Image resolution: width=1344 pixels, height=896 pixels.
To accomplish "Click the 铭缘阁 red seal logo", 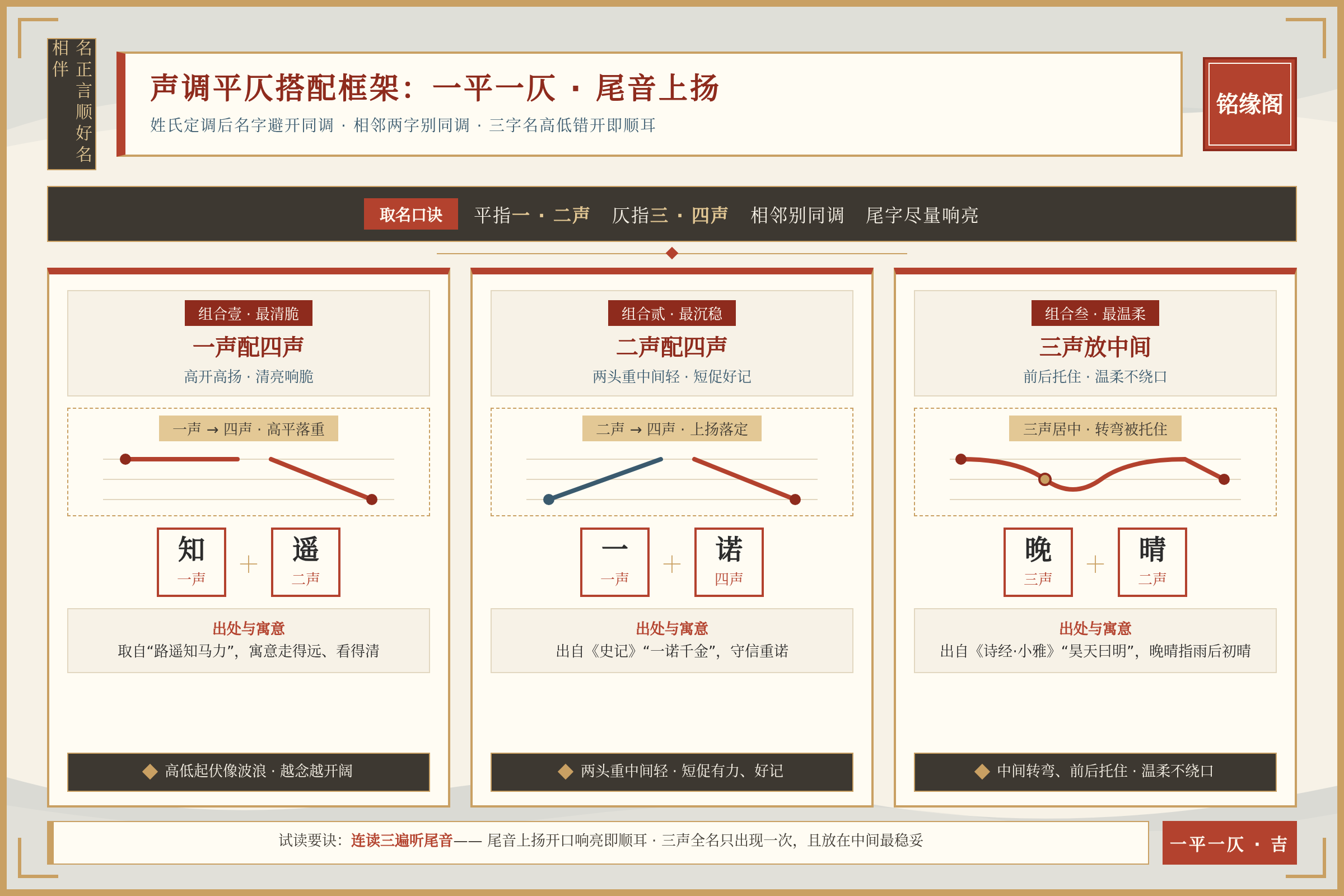I will pyautogui.click(x=1249, y=104).
